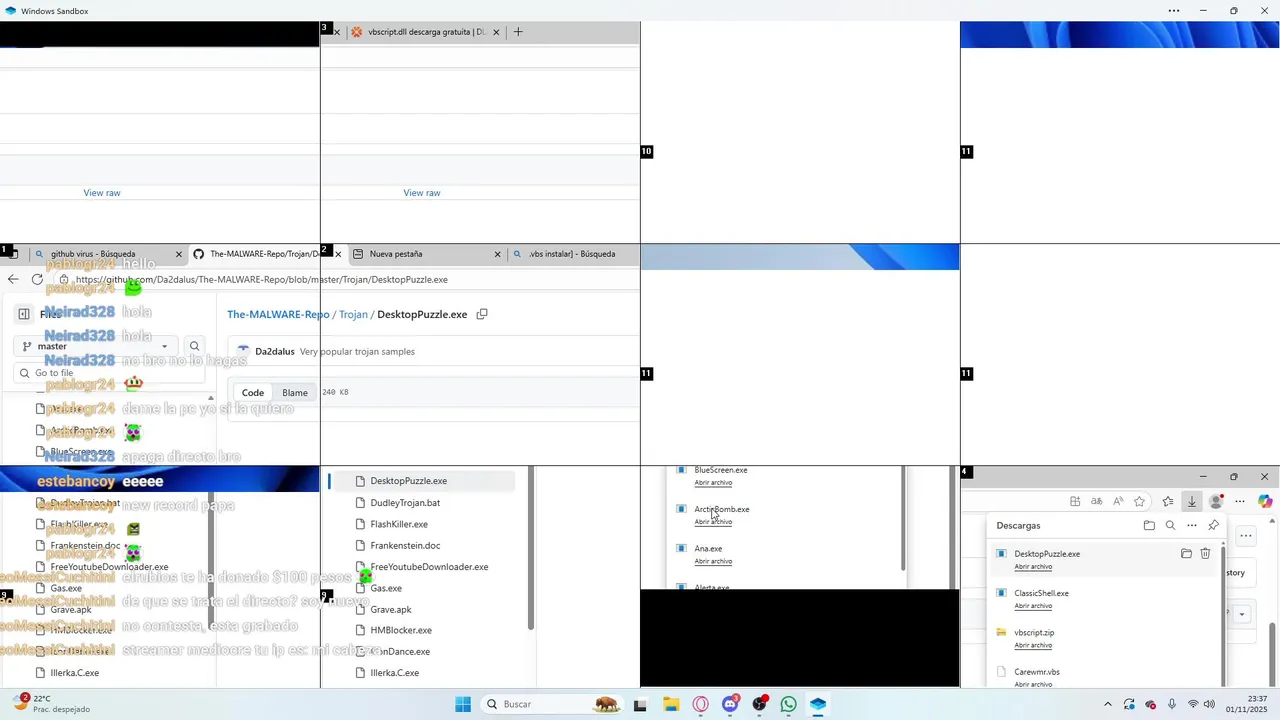Screen dimensions: 1280x720
Task: Click Carewmr.vbs in Descargas list
Action: (x=1037, y=672)
